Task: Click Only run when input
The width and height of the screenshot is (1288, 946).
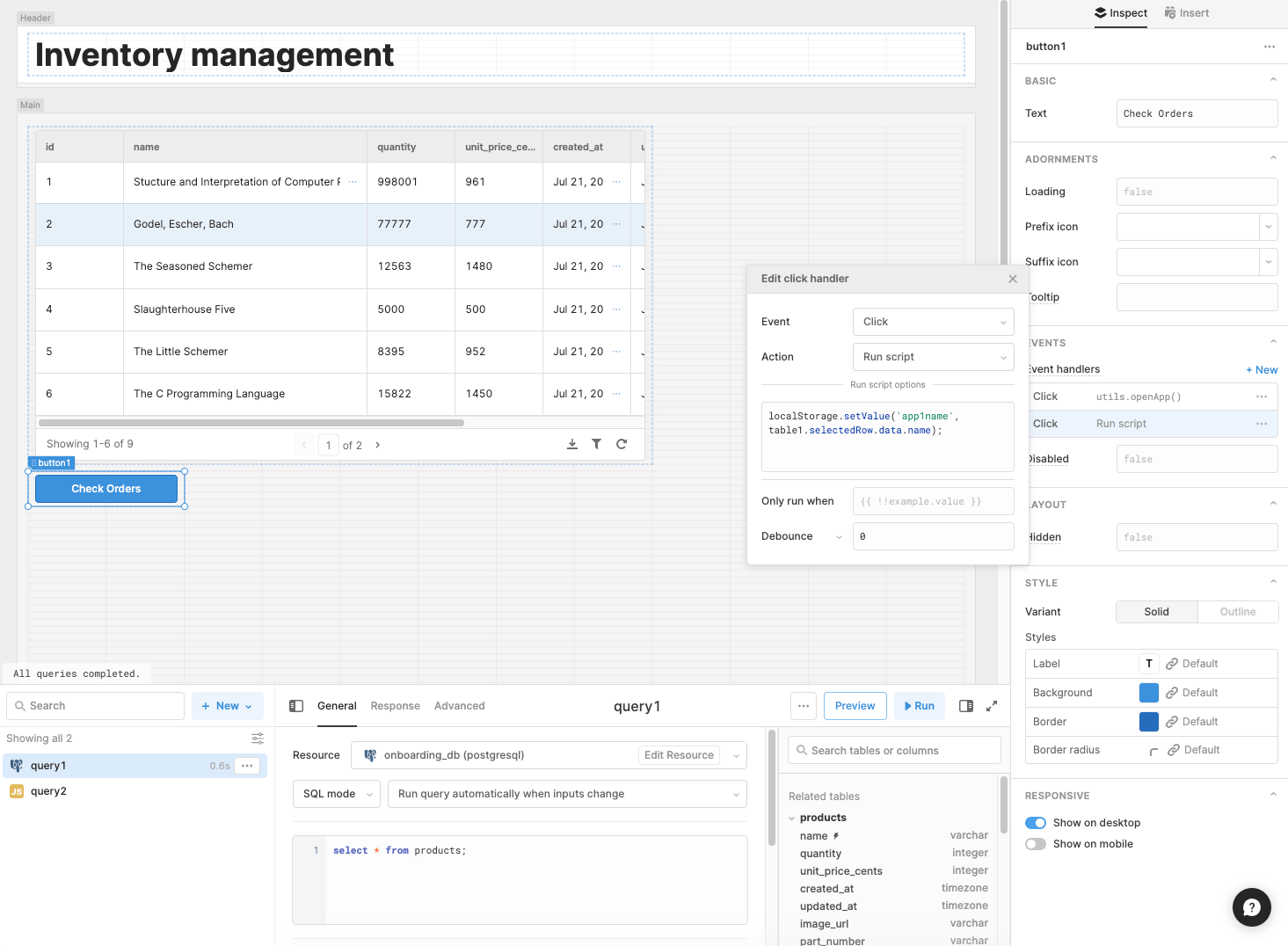Action: tap(934, 501)
